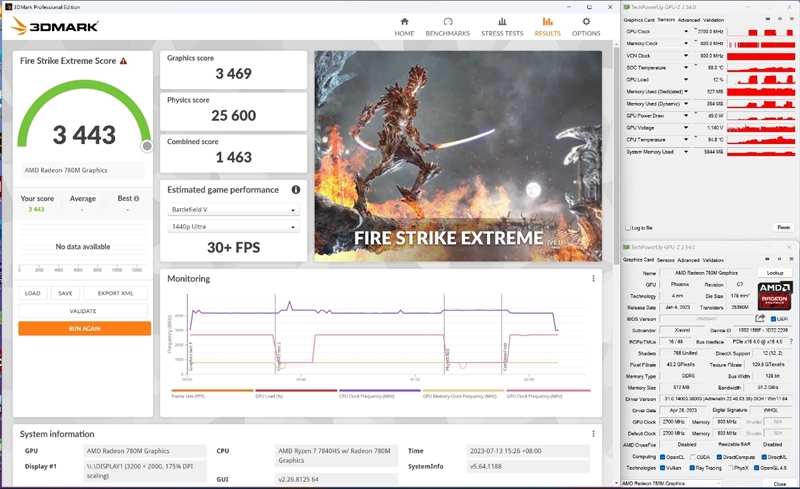Enable the Log to file checkbox

point(627,227)
